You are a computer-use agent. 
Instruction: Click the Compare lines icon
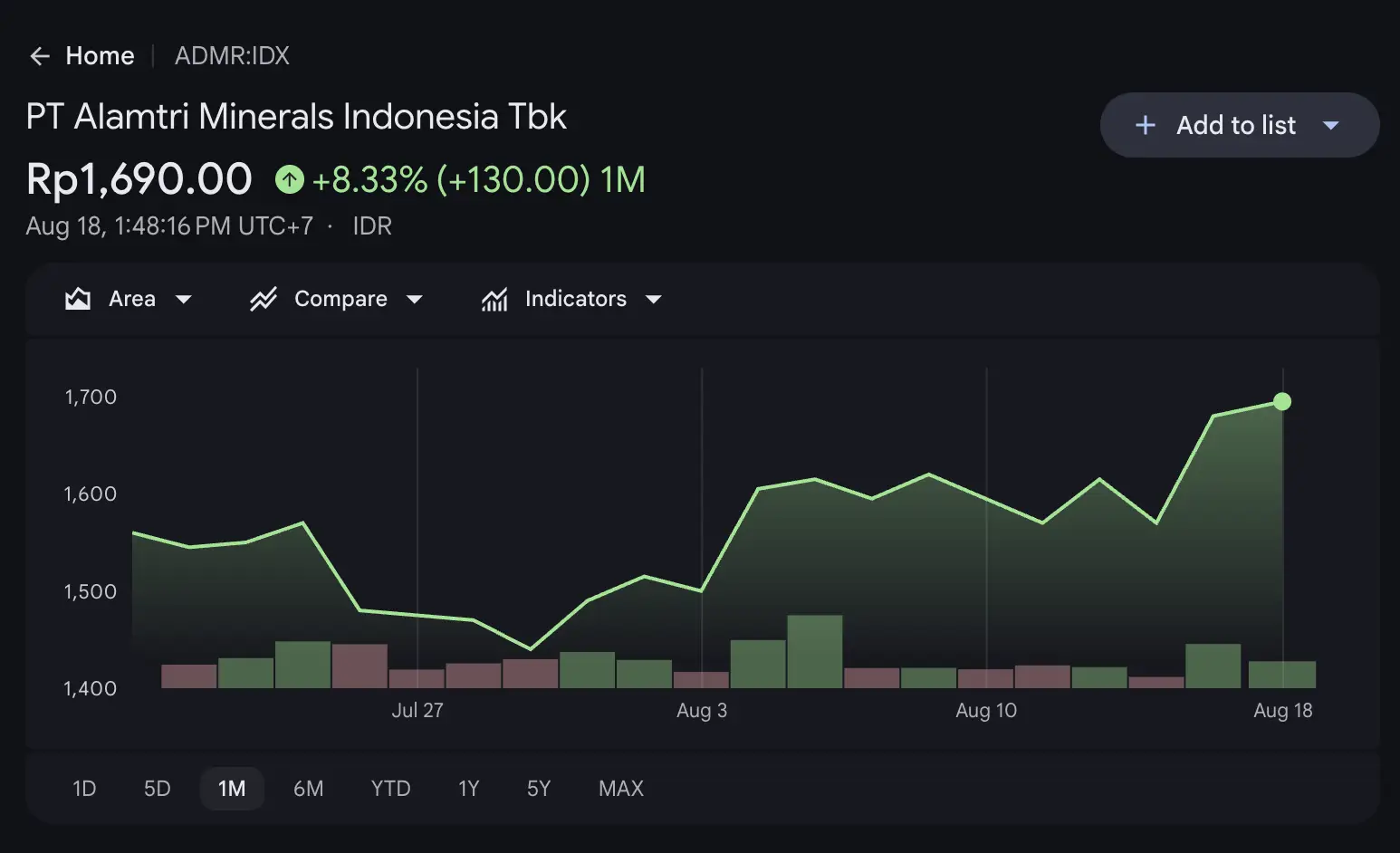pyautogui.click(x=264, y=299)
